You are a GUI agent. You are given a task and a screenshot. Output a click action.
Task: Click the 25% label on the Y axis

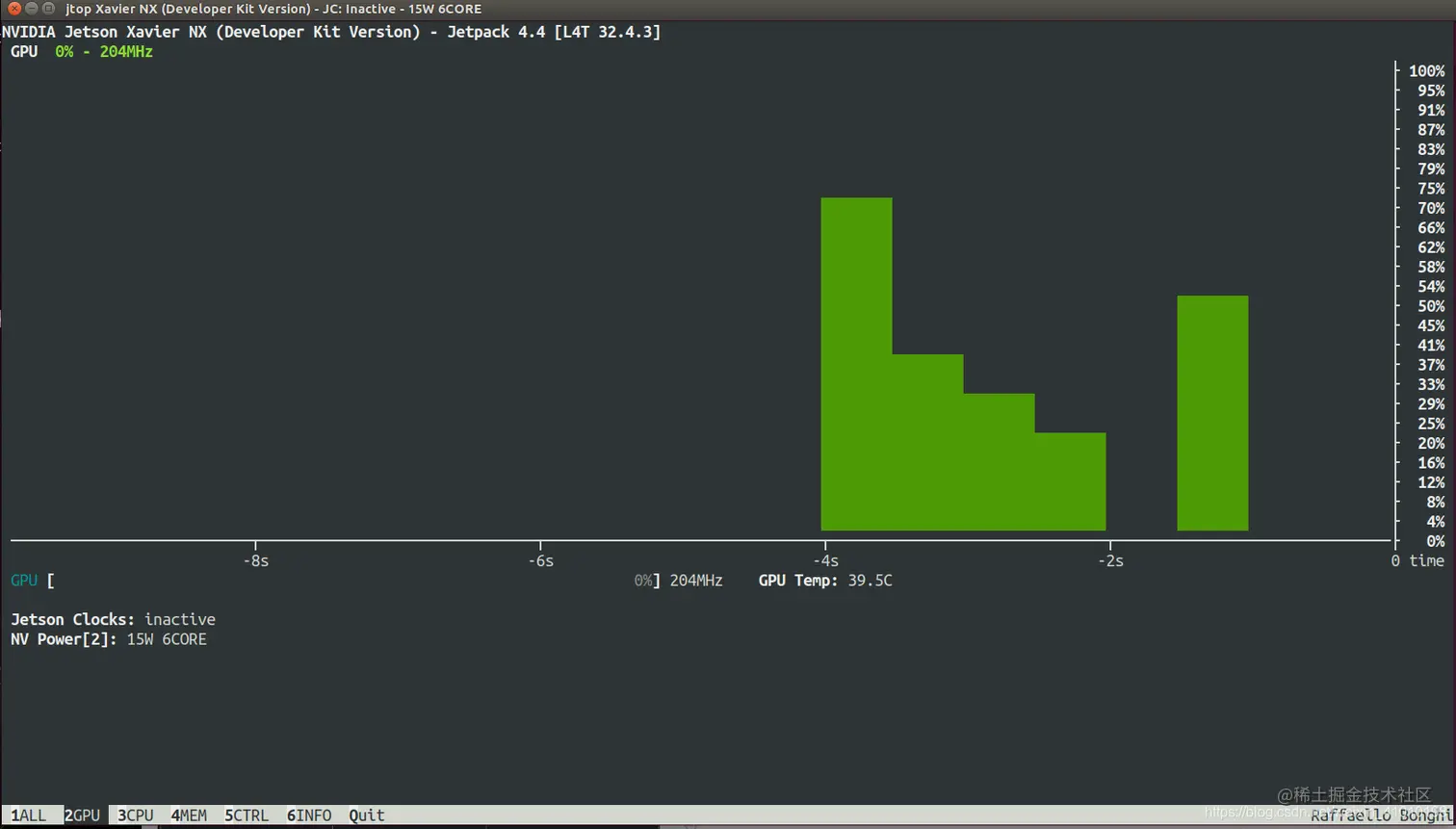[x=1431, y=424]
